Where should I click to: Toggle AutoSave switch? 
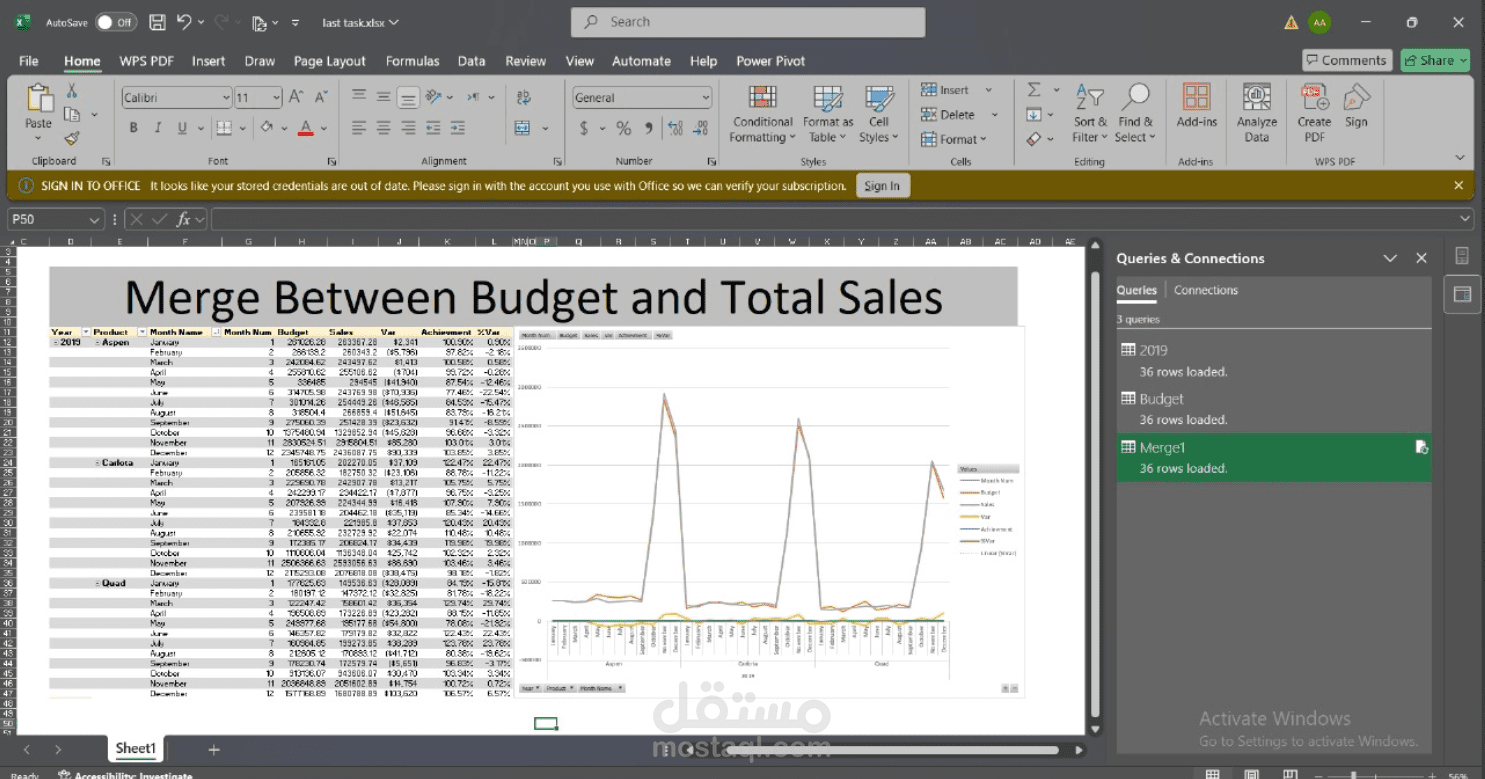click(117, 22)
